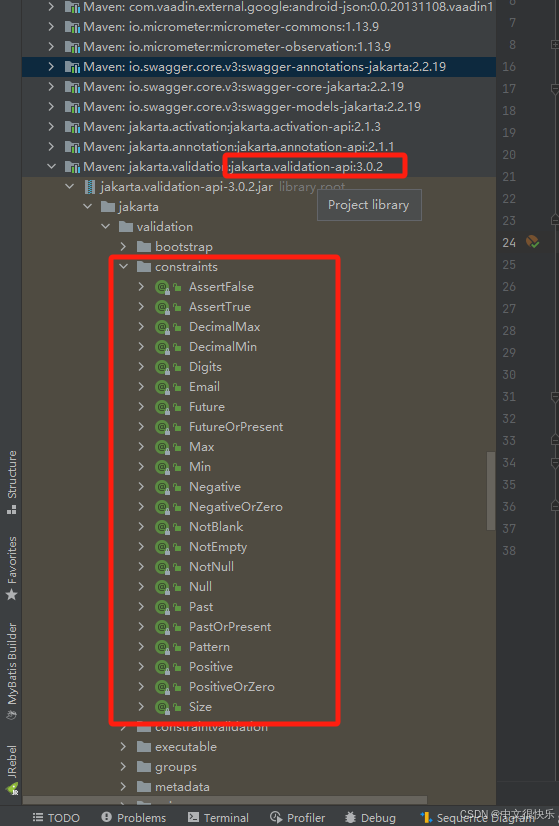Collapse the jakarta.validation-api Maven library node
559x826 pixels.
(51, 166)
